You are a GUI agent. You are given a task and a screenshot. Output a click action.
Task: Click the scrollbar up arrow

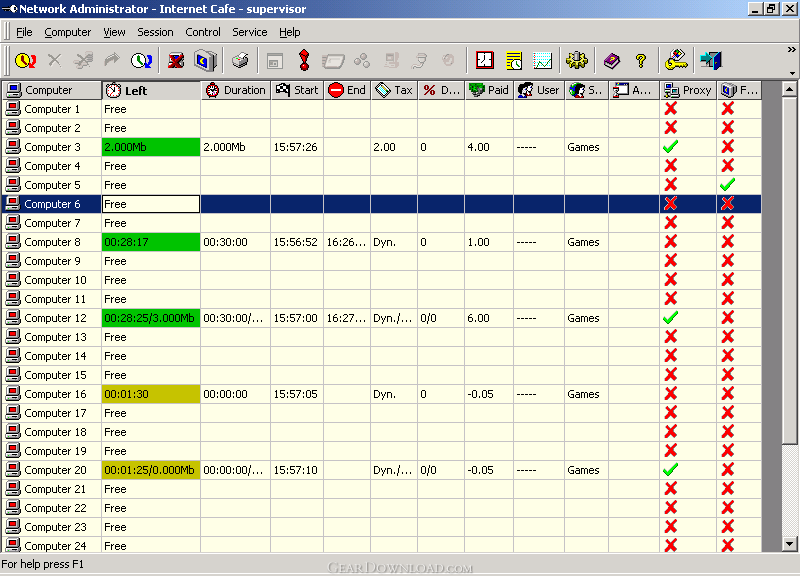pos(789,89)
